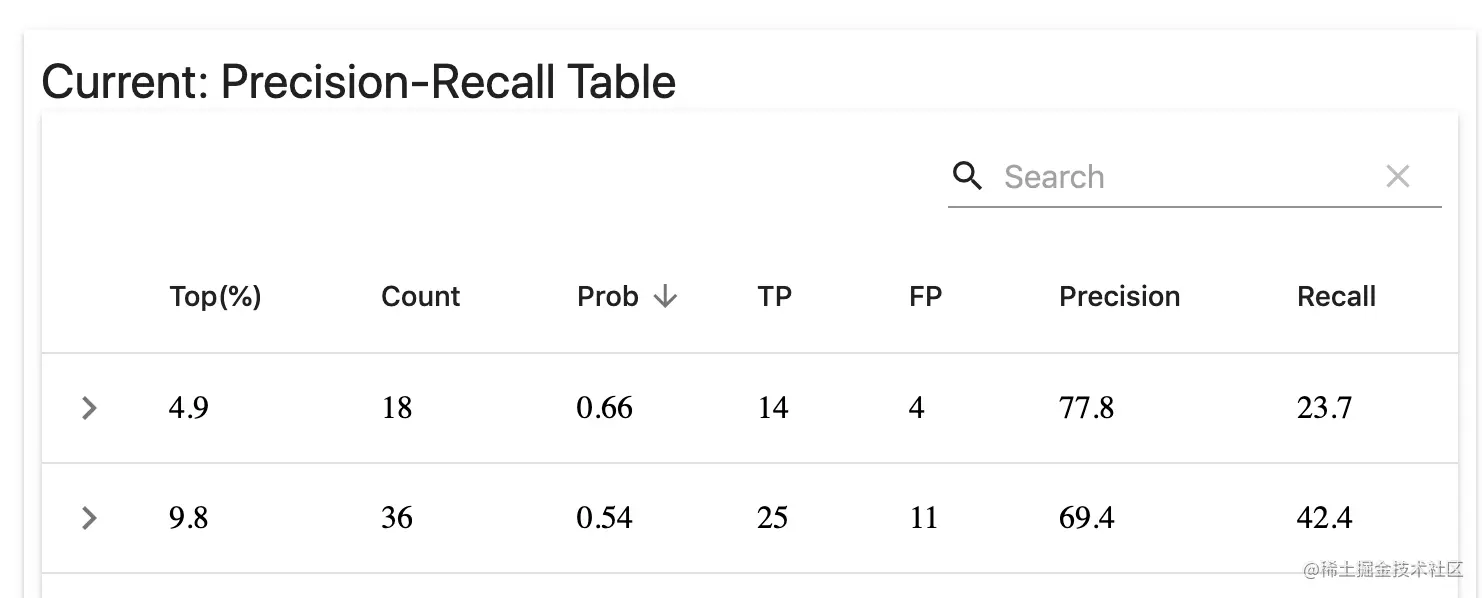This screenshot has width=1482, height=598.
Task: Sort by the Top(%) column header
Action: (215, 297)
